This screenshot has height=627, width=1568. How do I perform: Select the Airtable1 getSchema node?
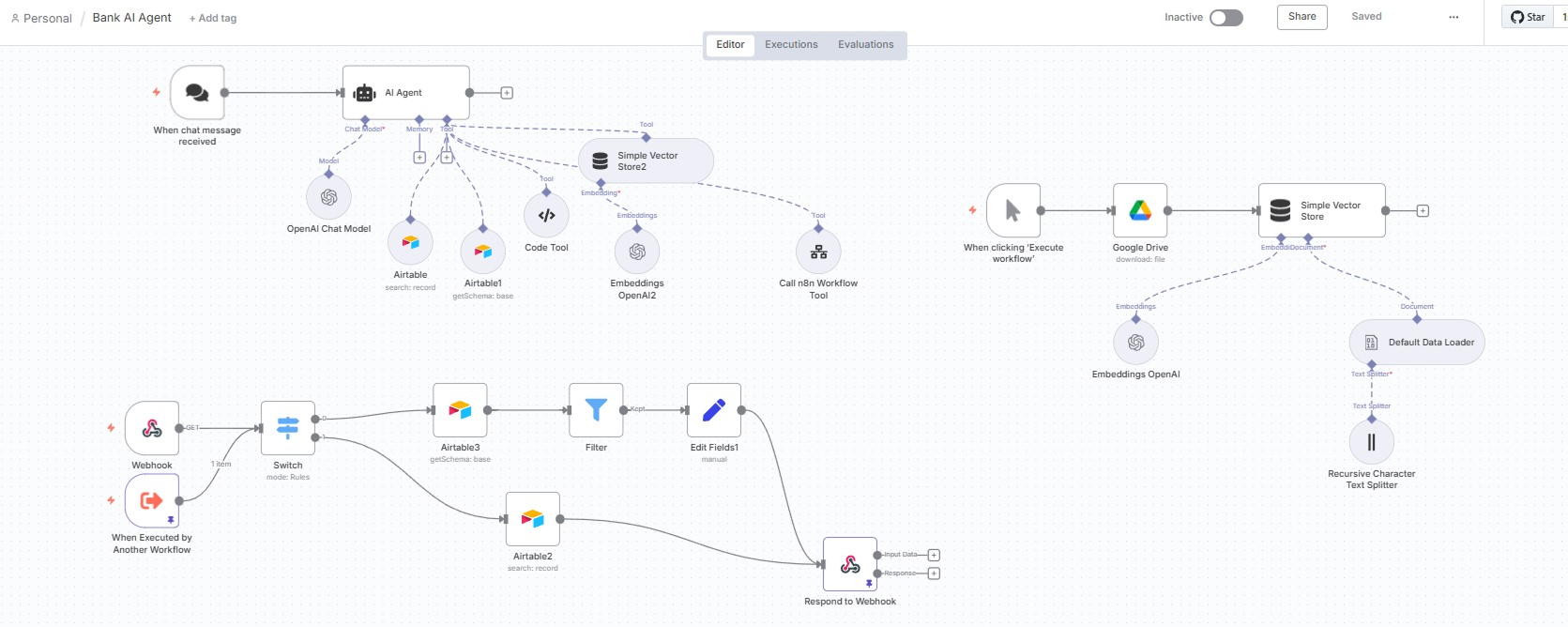pos(483,252)
